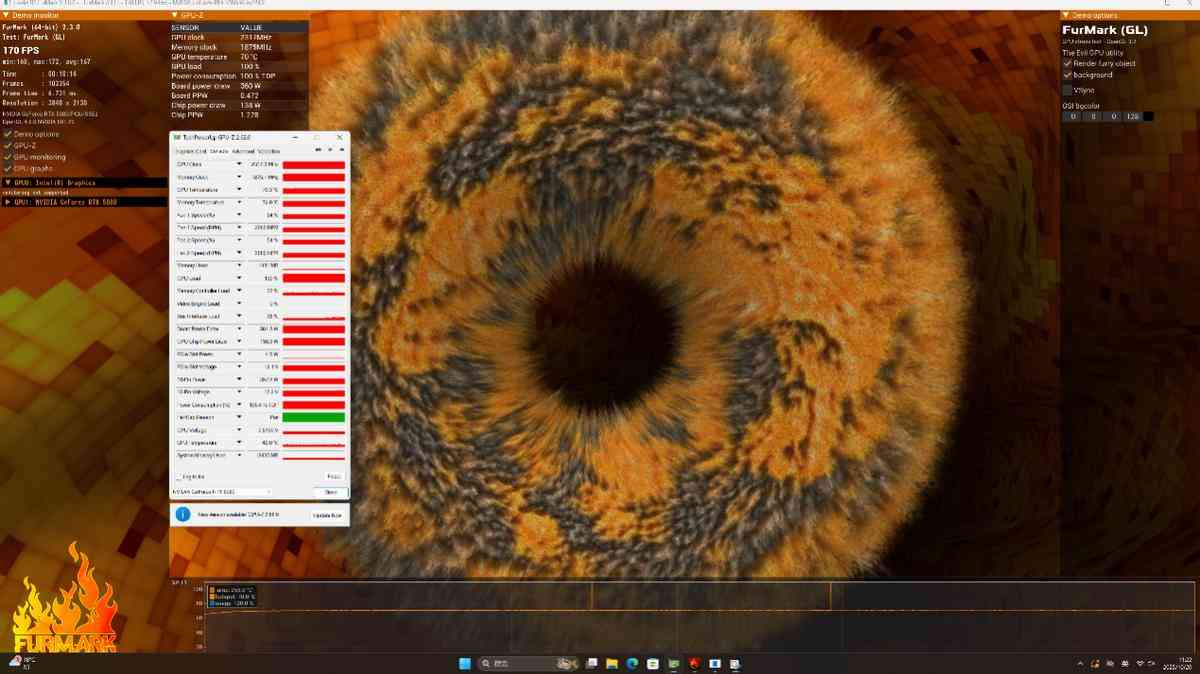Click the GPU-Z title bar icon
1200x674 pixels.
click(x=176, y=136)
